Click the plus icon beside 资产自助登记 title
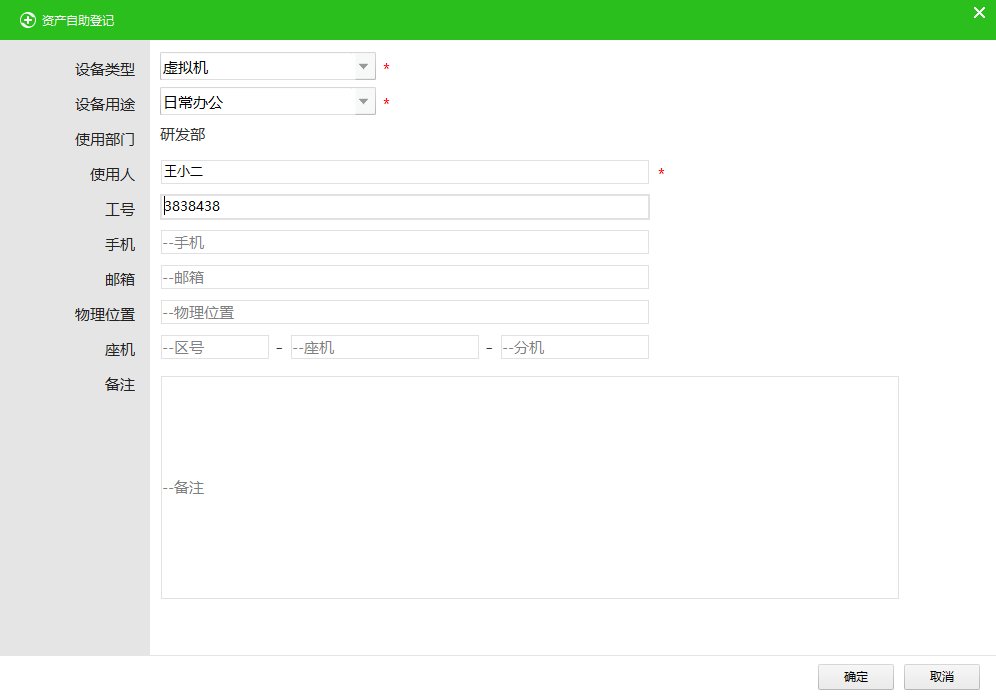Image resolution: width=996 pixels, height=697 pixels. tap(27, 20)
